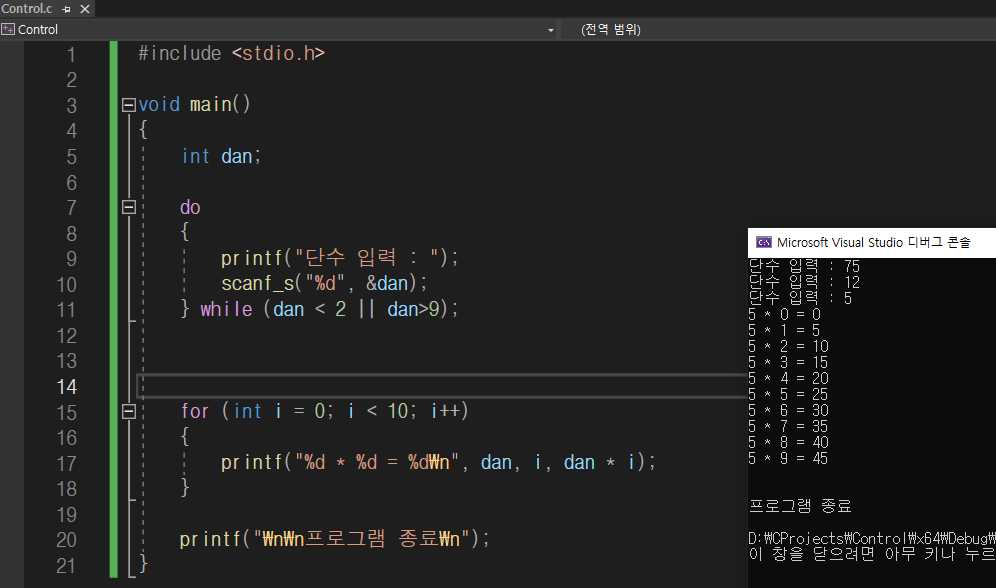
Task: Click console output '5 * 5 = 25'
Action: click(788, 394)
